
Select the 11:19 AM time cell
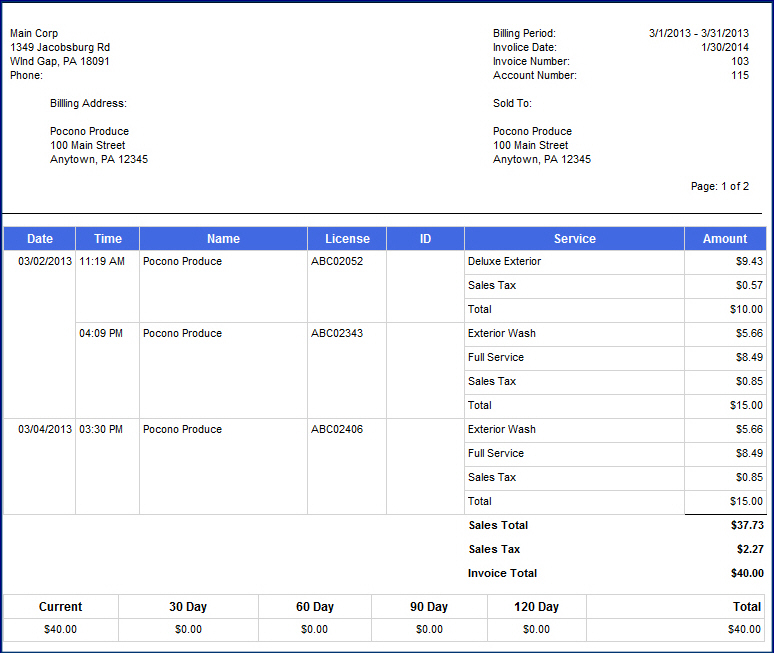102,261
